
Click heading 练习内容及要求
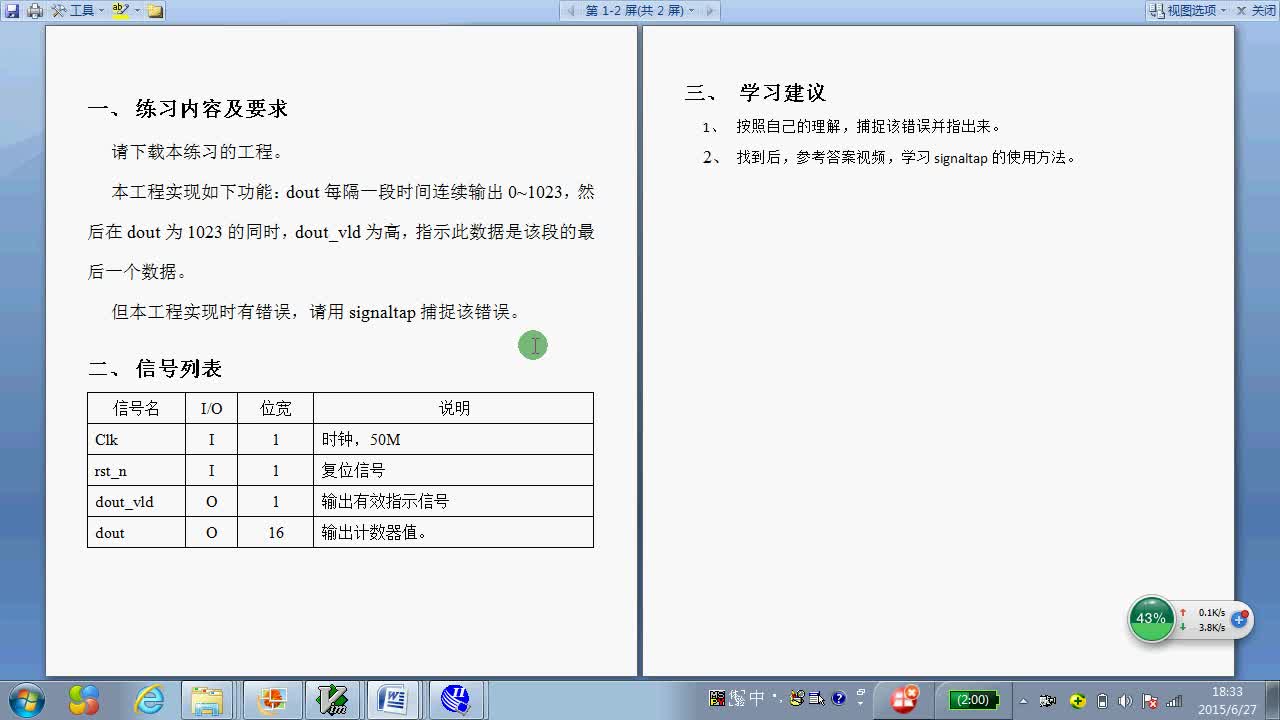pos(211,109)
